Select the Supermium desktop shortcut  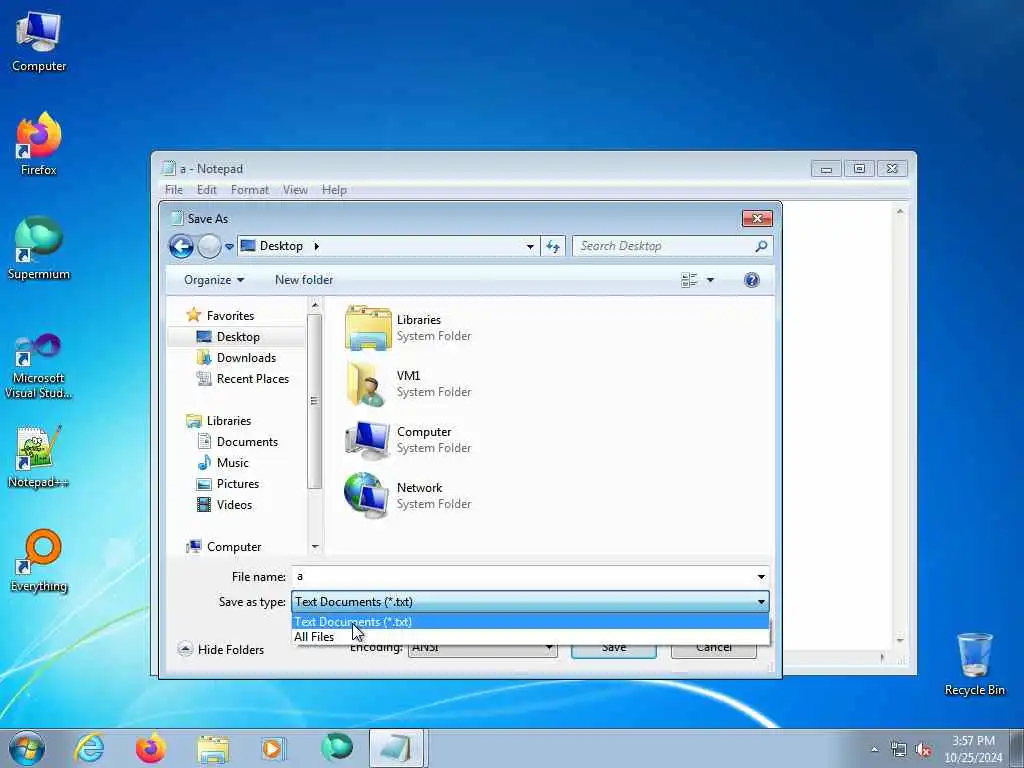(39, 248)
